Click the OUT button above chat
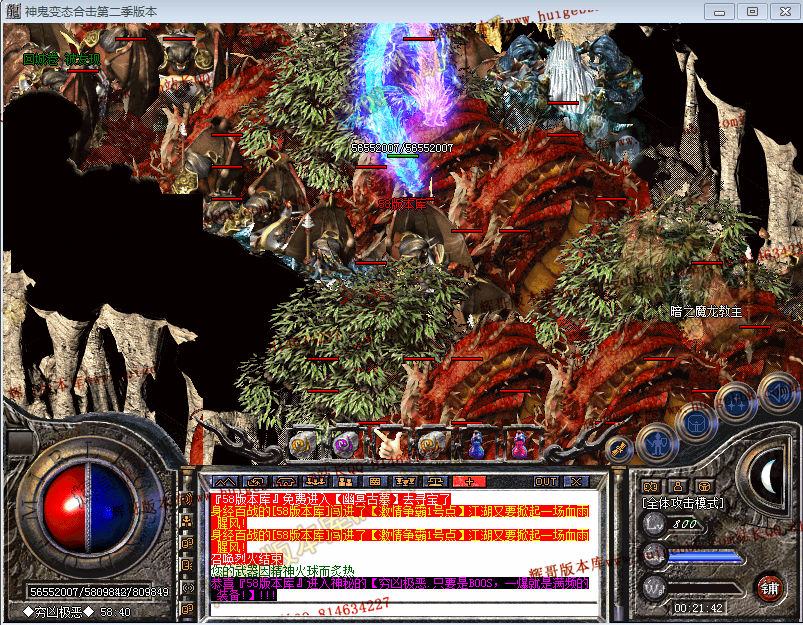 546,482
